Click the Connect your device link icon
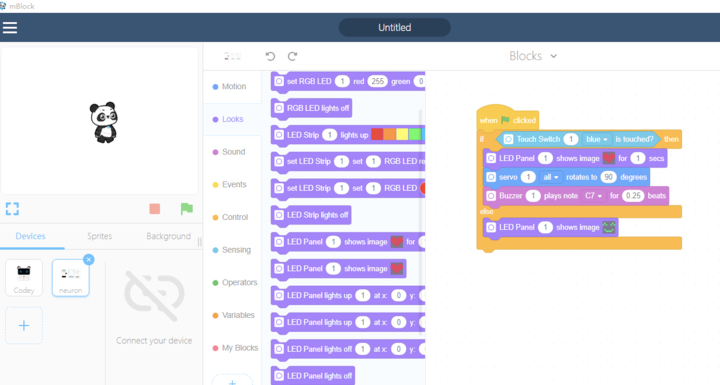The height and width of the screenshot is (385, 720). [x=154, y=296]
